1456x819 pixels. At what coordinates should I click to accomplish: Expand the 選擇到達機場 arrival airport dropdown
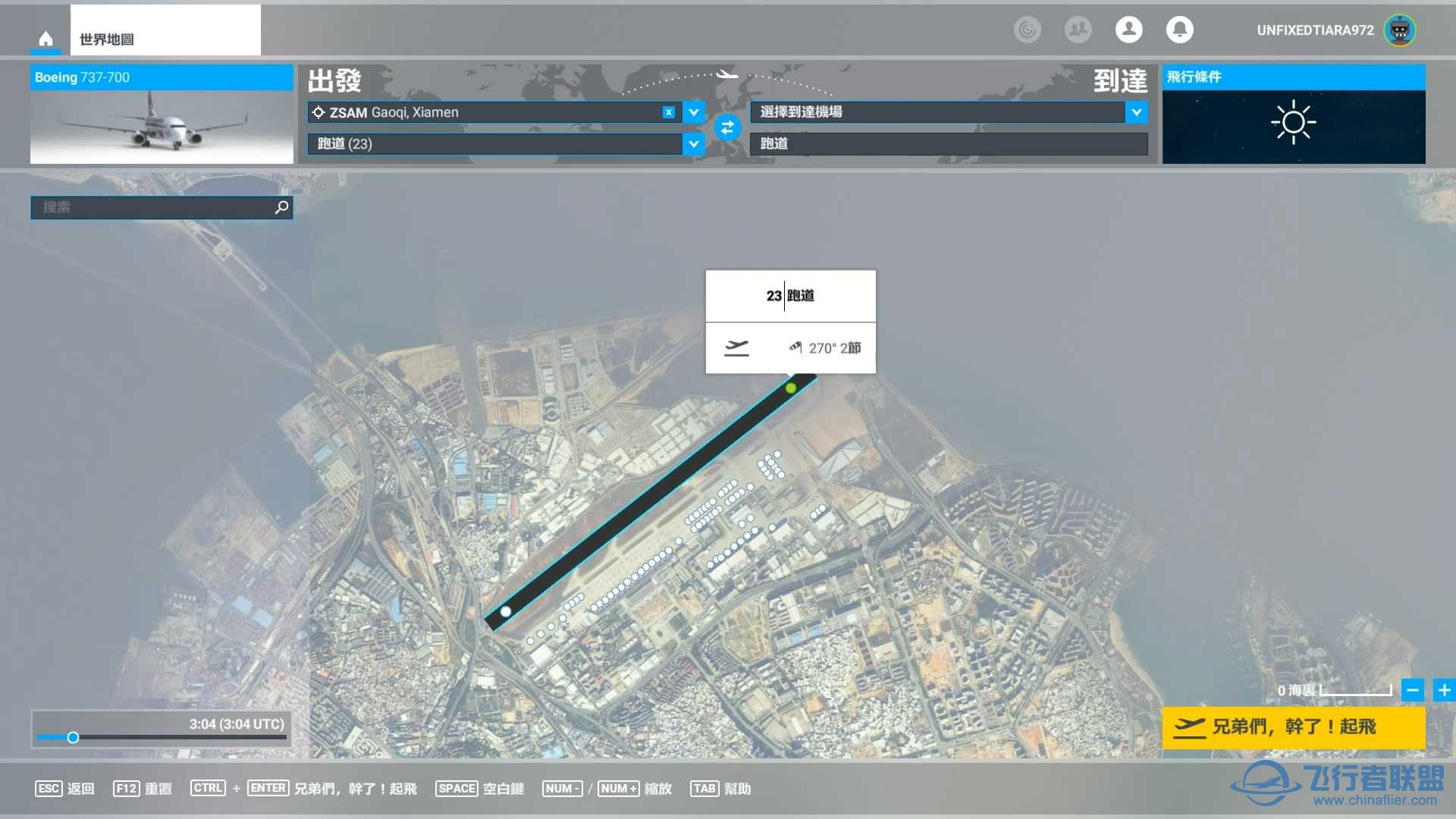point(1136,112)
